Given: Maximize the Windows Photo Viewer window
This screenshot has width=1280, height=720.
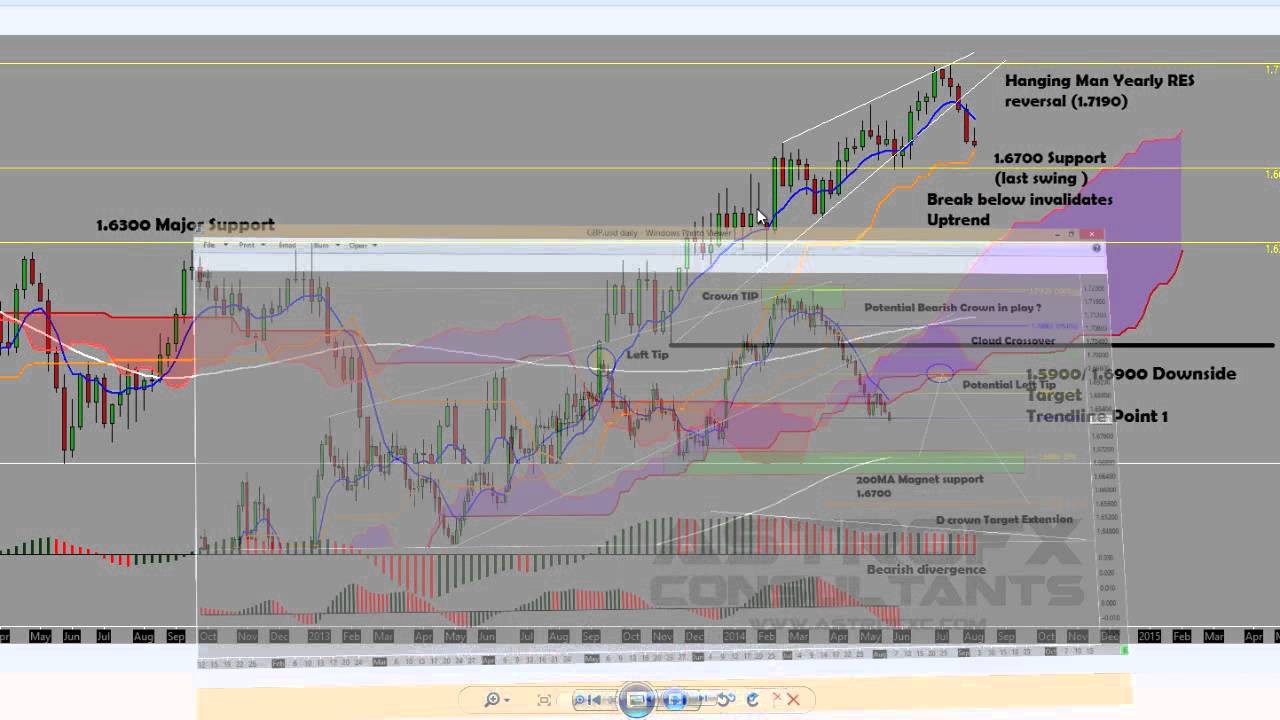Looking at the screenshot, I should (1071, 234).
